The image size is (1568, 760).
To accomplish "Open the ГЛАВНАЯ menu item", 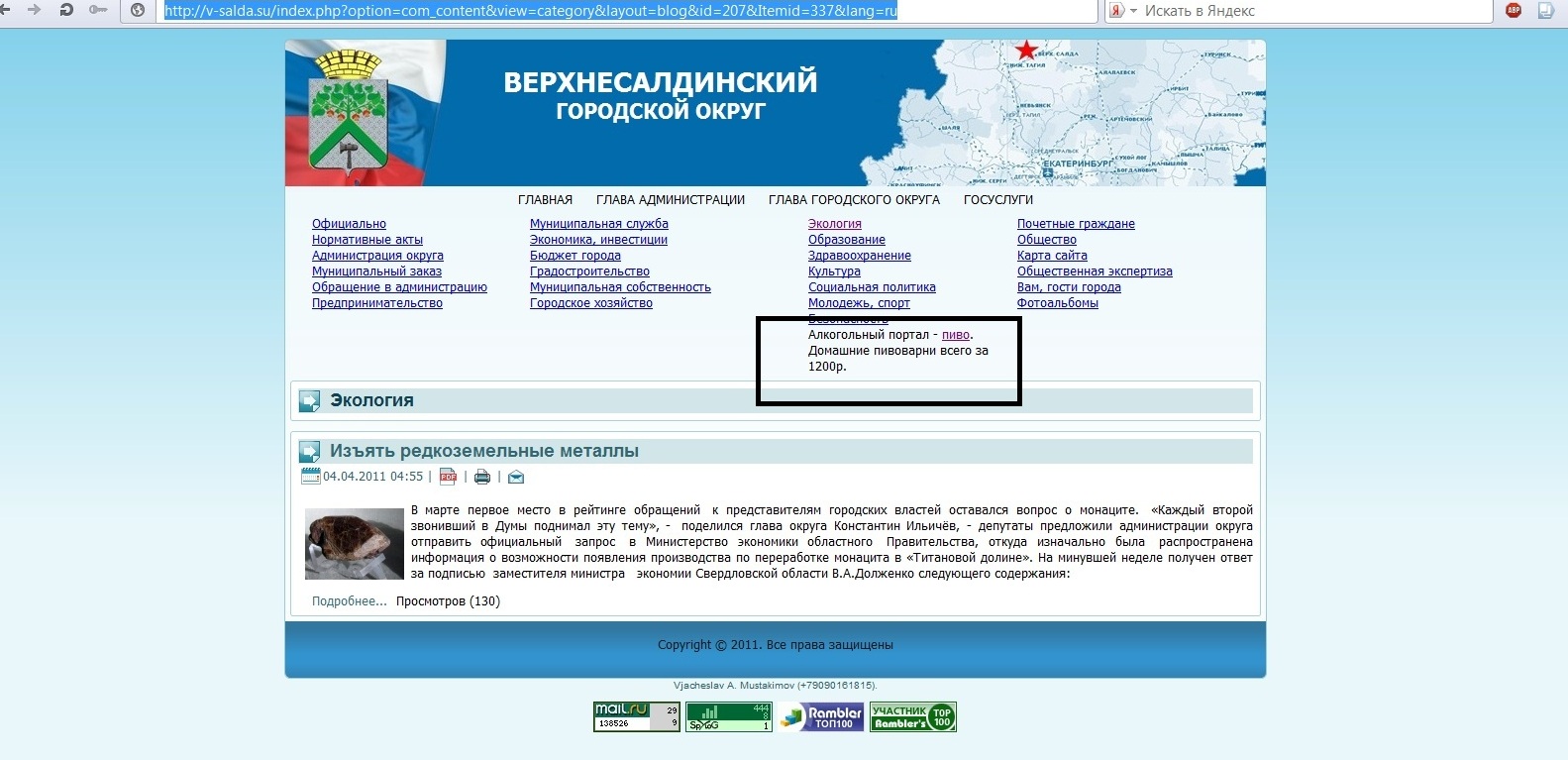I will pyautogui.click(x=545, y=200).
